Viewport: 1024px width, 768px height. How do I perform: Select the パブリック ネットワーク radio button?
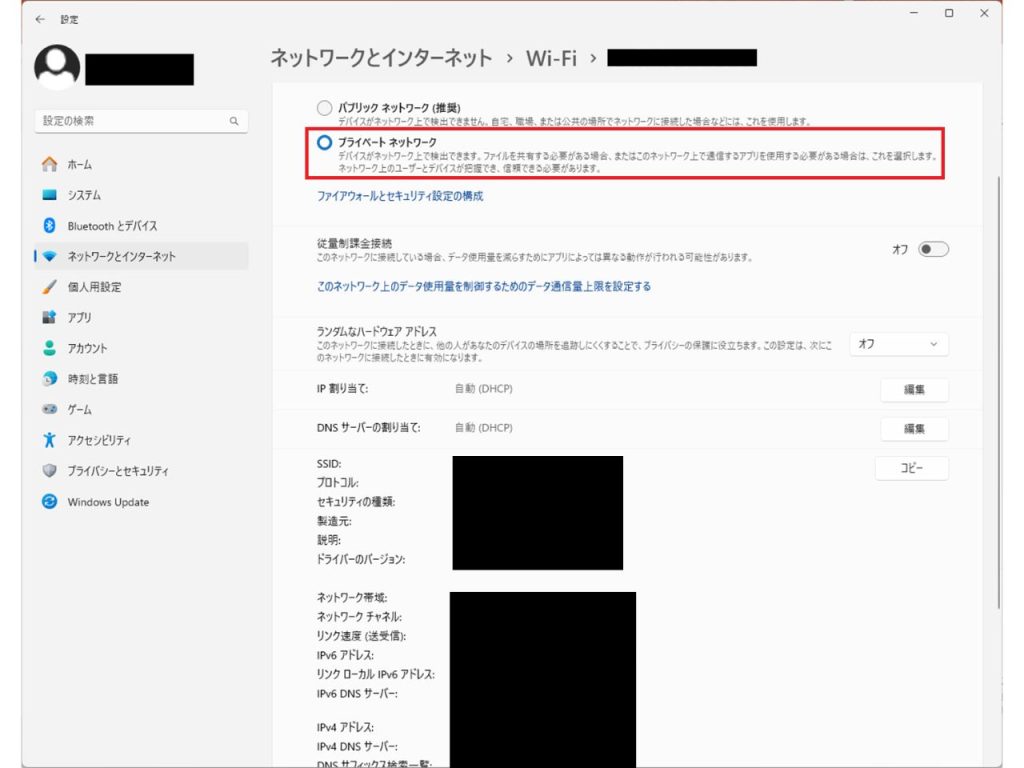click(x=324, y=107)
